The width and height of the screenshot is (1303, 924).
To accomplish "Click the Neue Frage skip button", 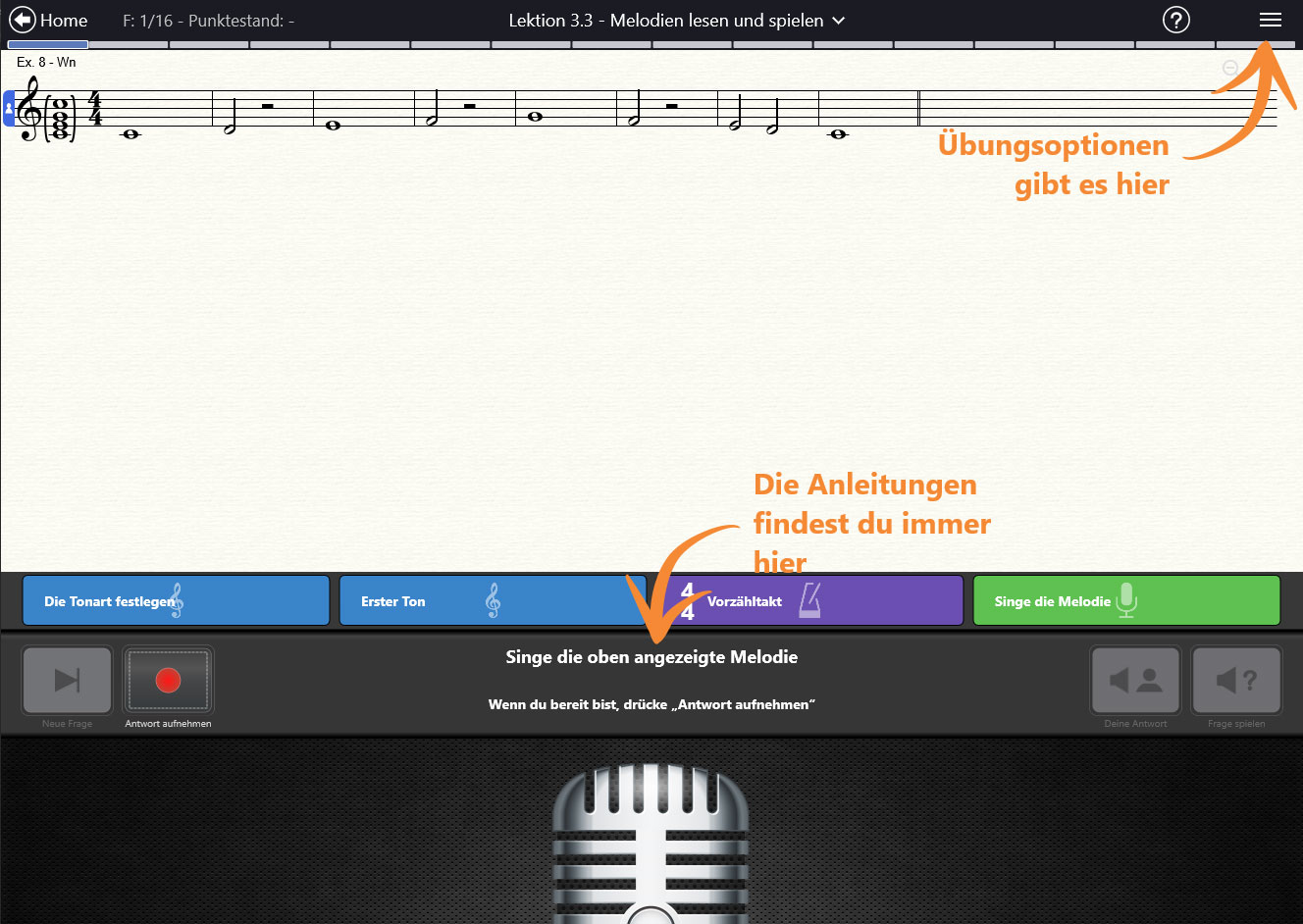I will click(67, 681).
